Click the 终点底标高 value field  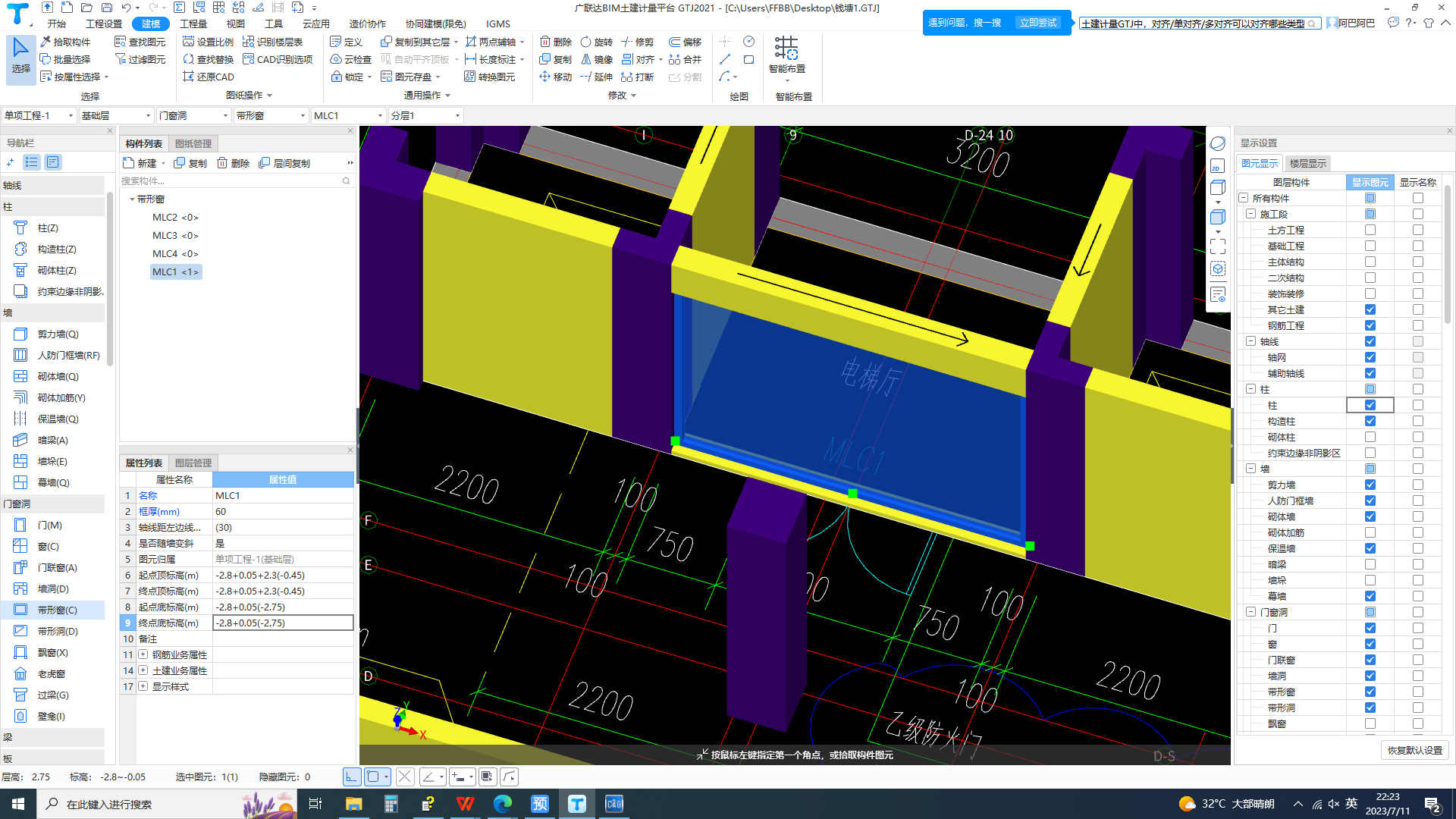pyautogui.click(x=283, y=623)
